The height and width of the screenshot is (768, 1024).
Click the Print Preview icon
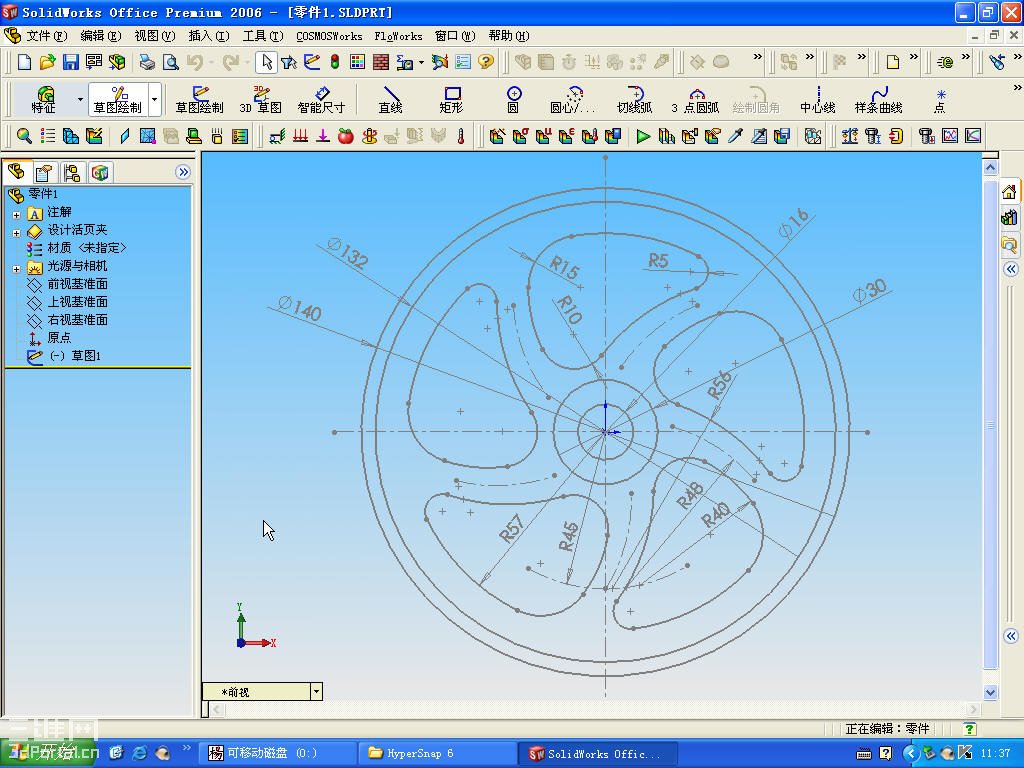pos(170,62)
